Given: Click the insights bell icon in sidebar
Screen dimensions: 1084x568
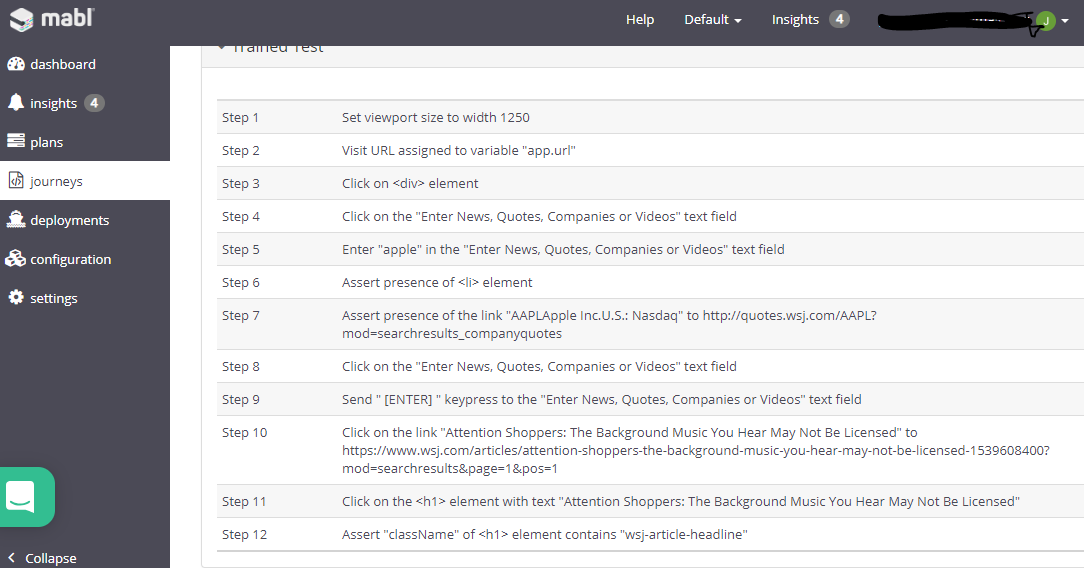Looking at the screenshot, I should 16,102.
